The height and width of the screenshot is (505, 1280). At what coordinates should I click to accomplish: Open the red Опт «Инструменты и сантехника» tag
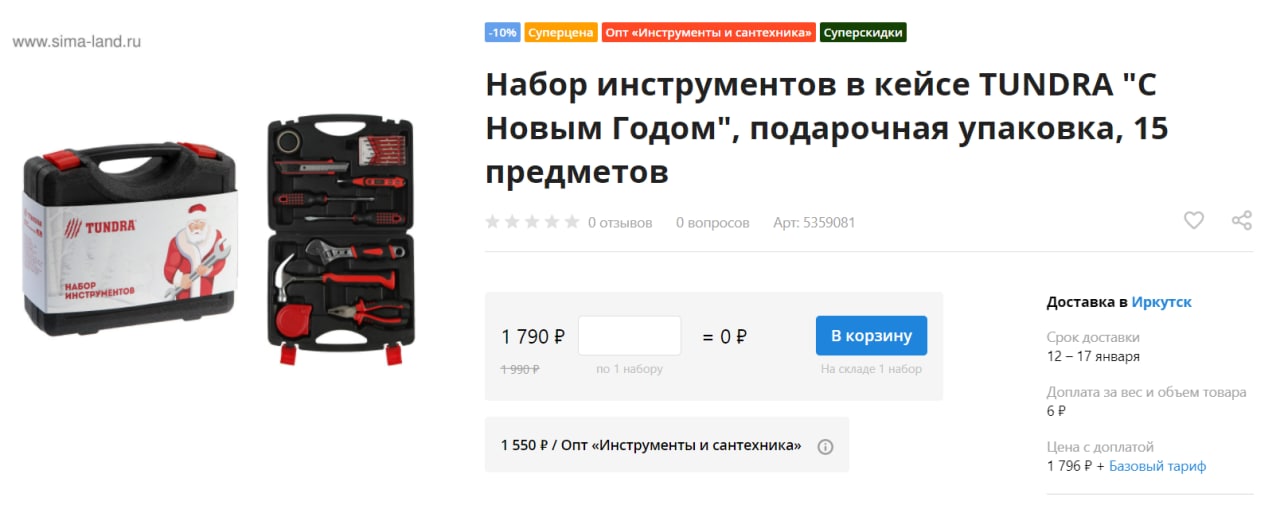(x=708, y=32)
